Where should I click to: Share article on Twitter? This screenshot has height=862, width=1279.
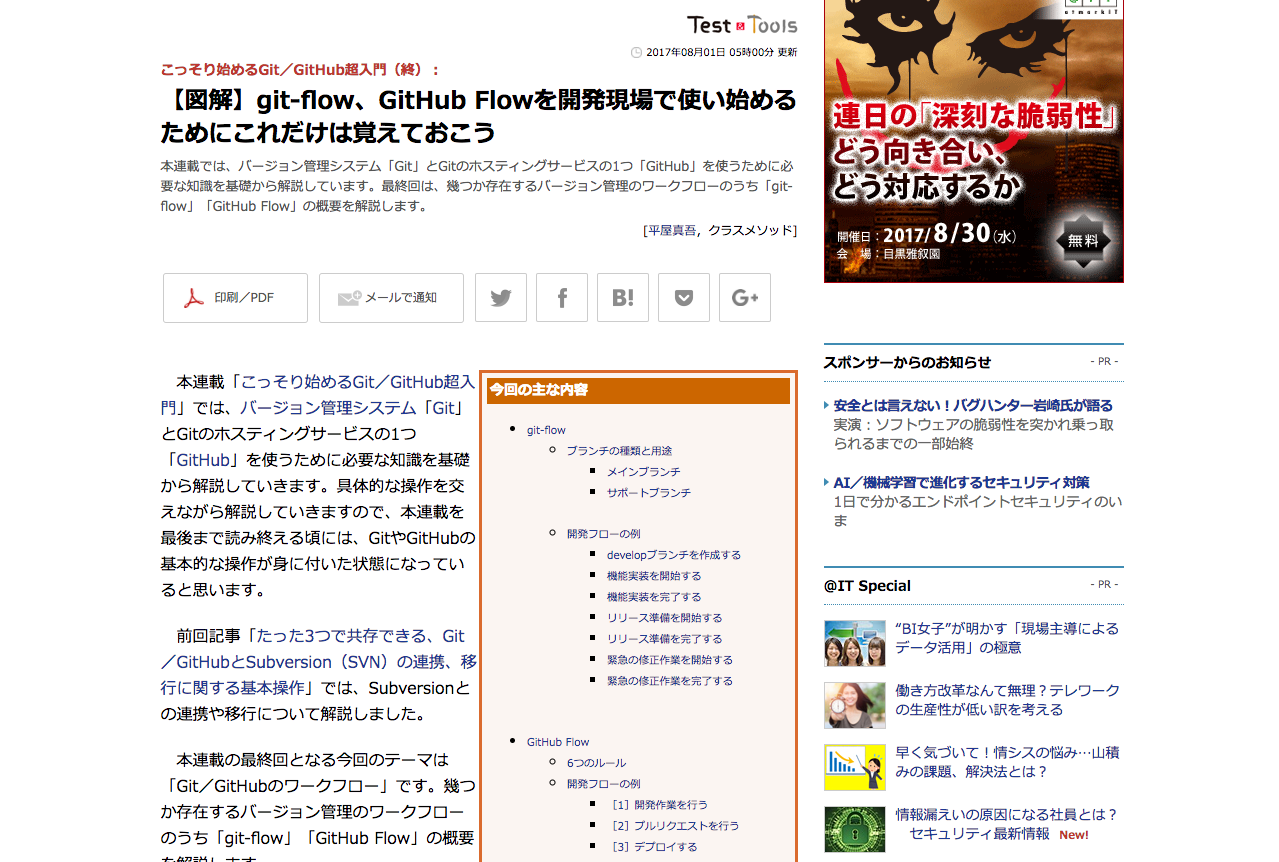tap(501, 298)
